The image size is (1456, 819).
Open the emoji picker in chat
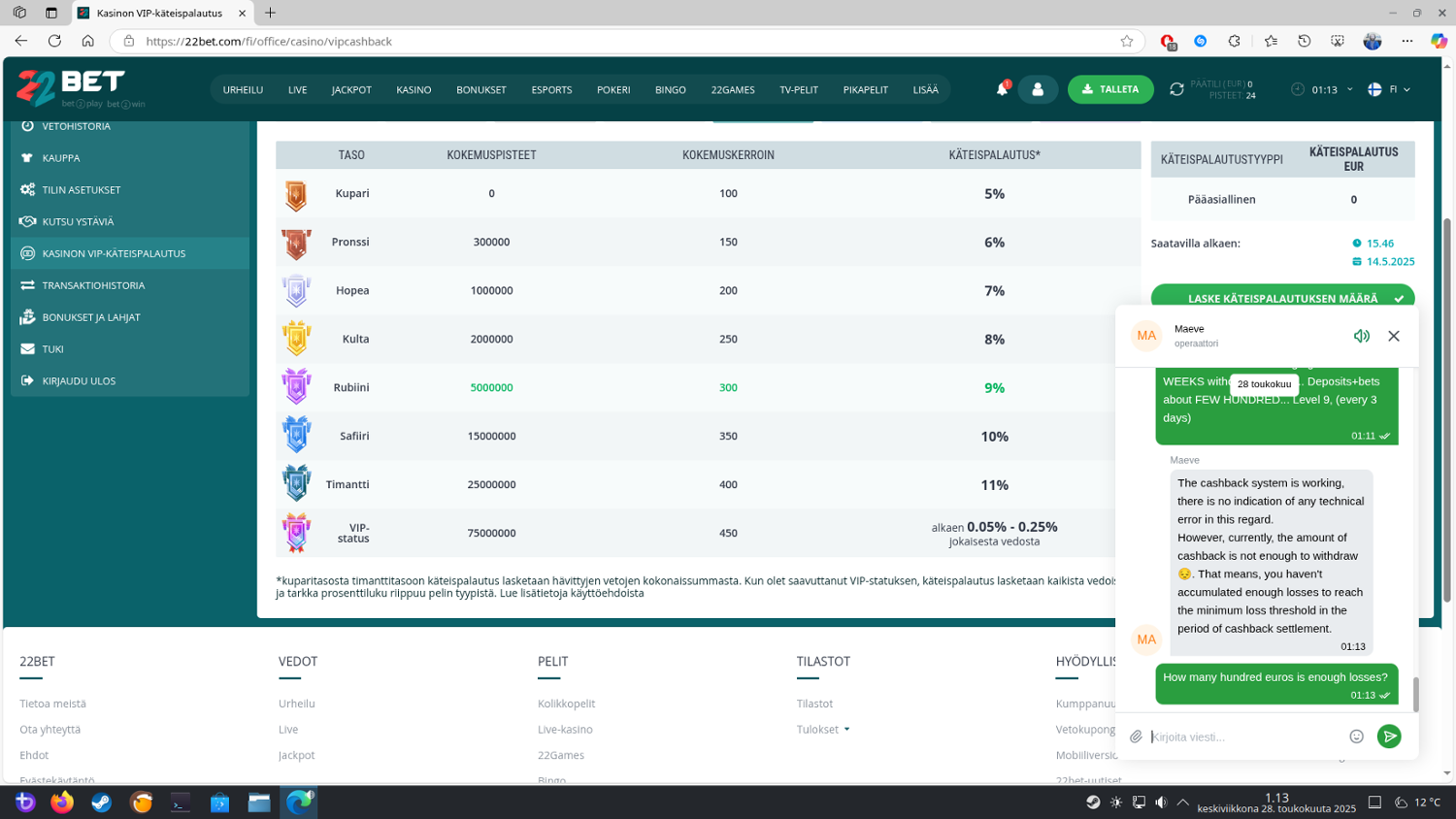1356,737
